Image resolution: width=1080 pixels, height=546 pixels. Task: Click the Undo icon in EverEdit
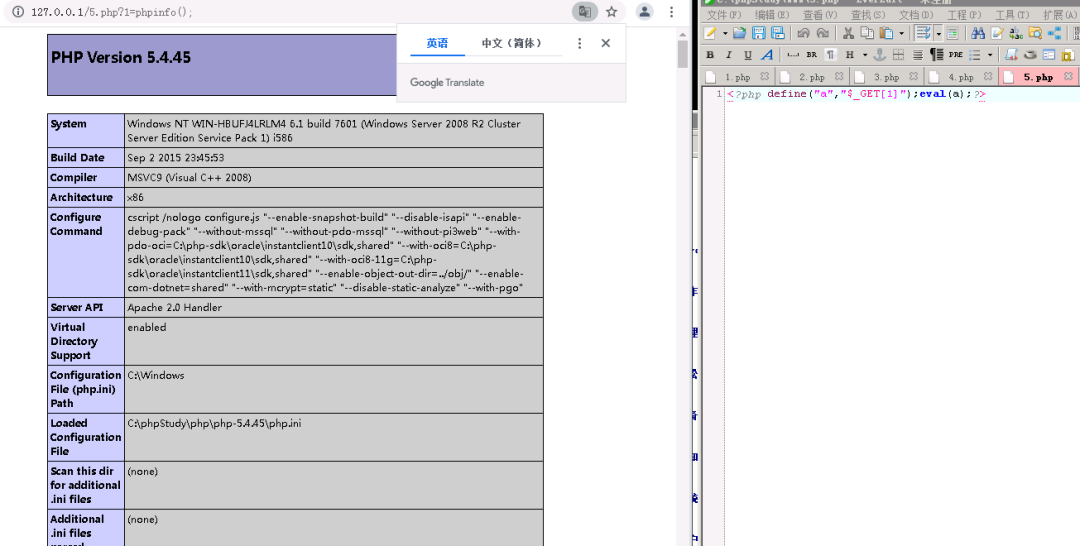pyautogui.click(x=803, y=33)
